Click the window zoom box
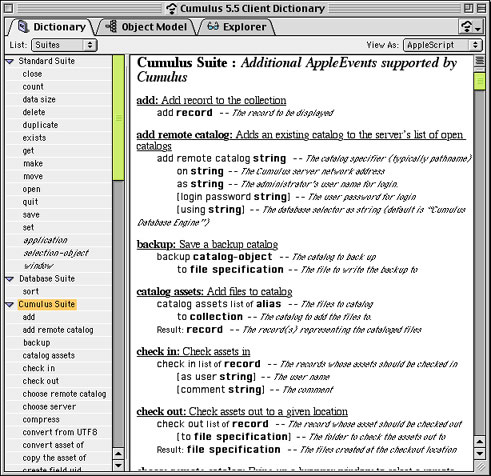Viewport: 491px width, 476px height. (469, 8)
